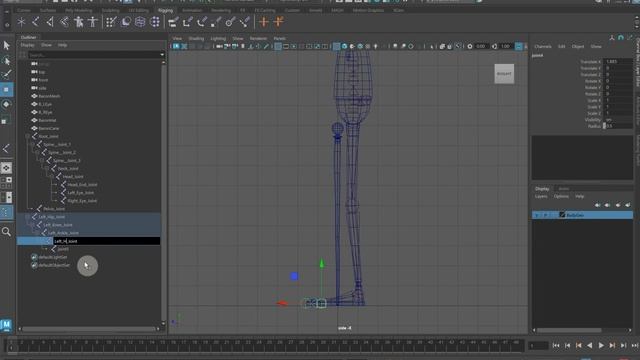Screen dimensions: 640x360
Task: Toggle smooth shade display in viewport toolbar
Action: click(344, 47)
